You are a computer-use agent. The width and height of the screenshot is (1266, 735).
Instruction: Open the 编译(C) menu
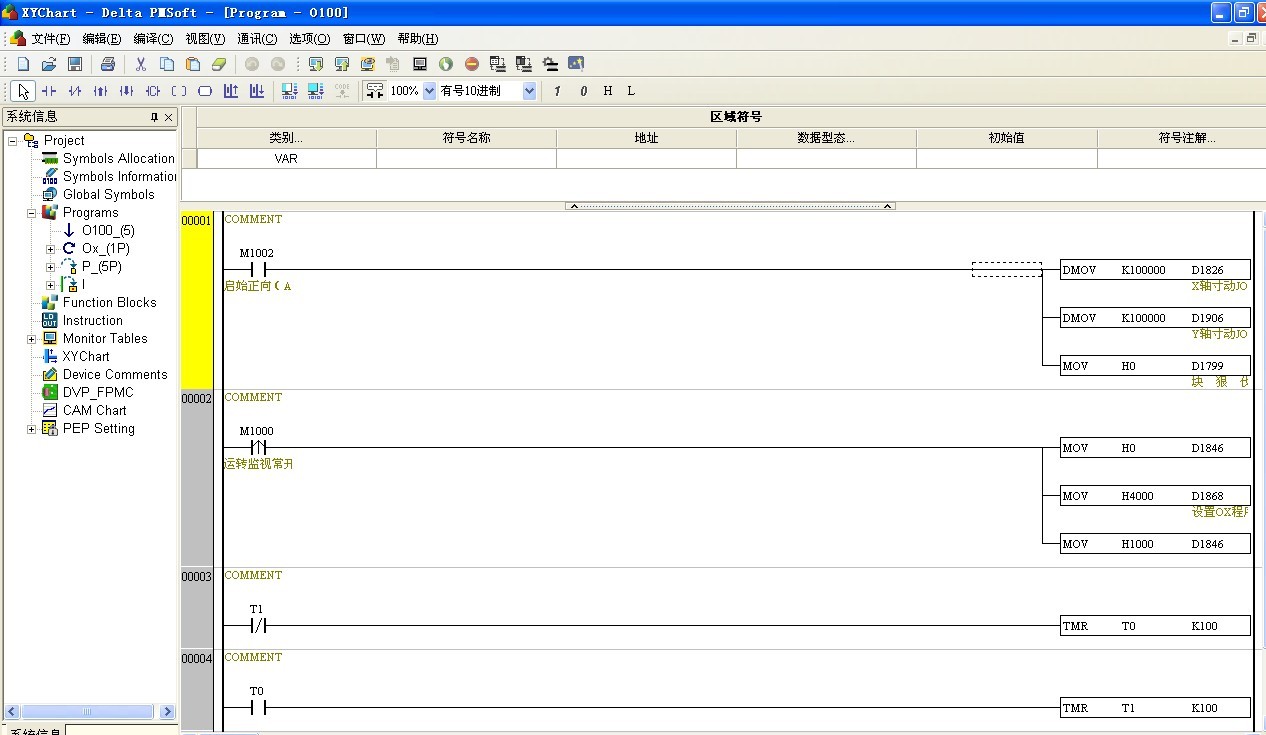(153, 39)
